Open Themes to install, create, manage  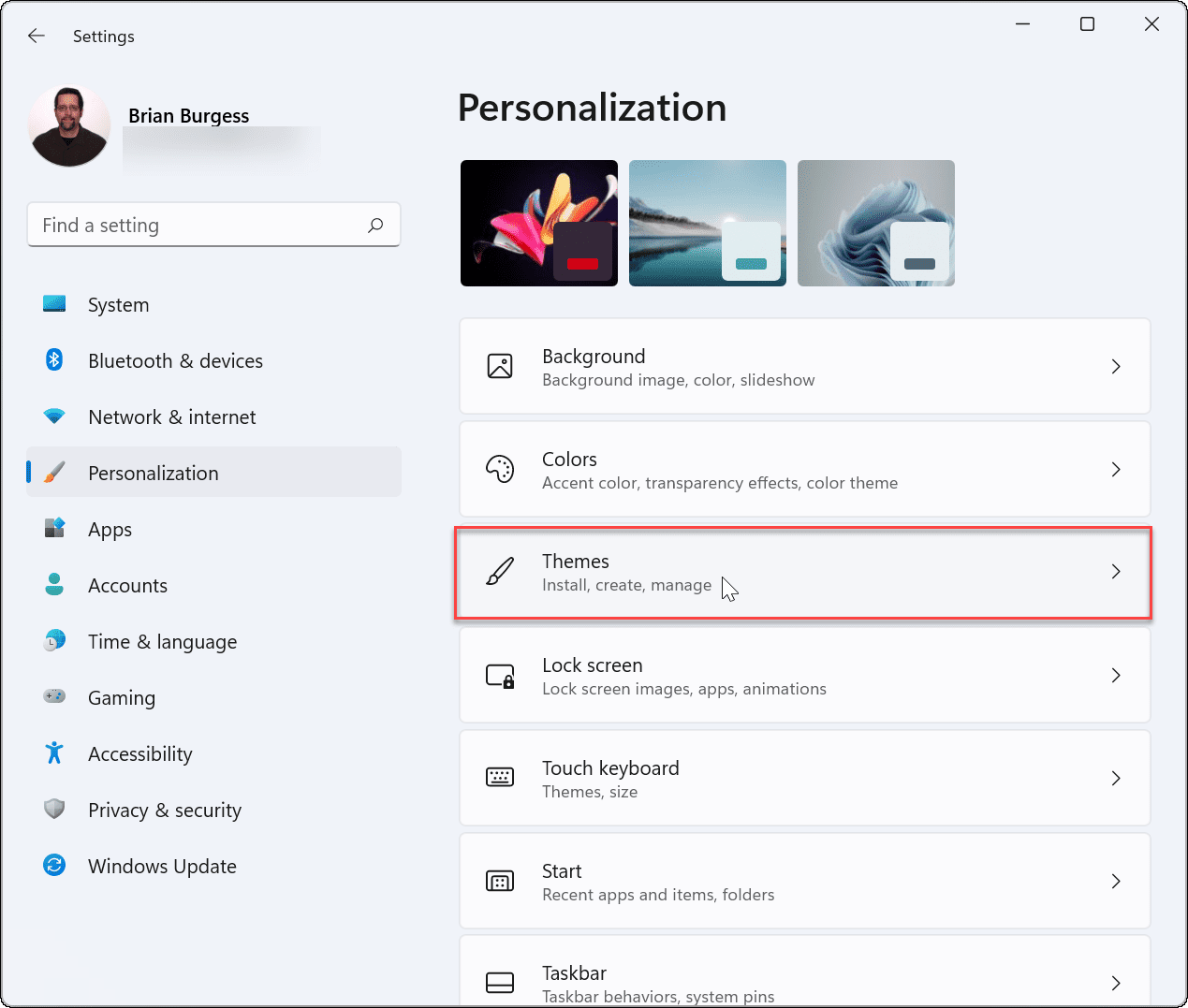click(x=803, y=572)
